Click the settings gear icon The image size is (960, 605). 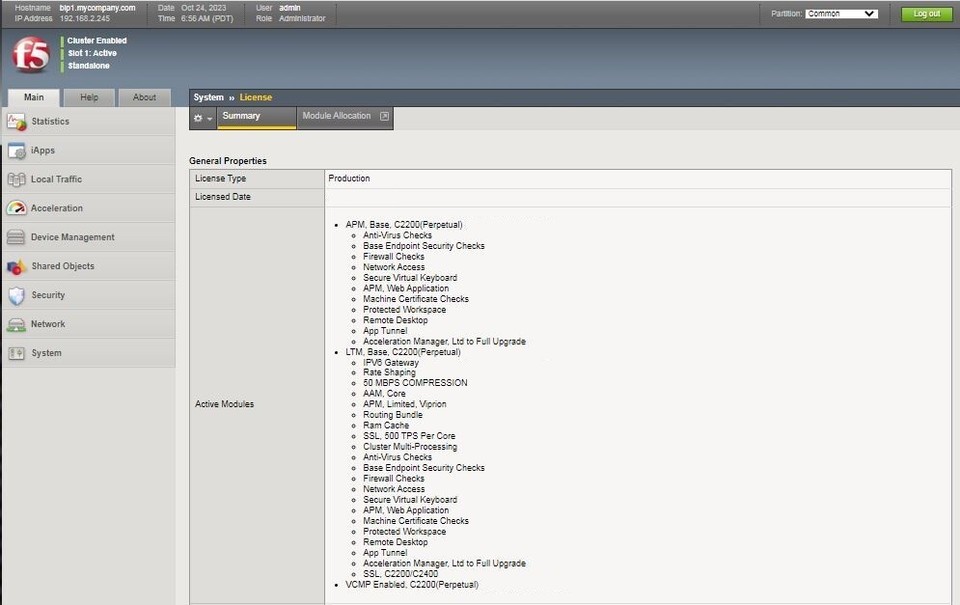(x=198, y=118)
